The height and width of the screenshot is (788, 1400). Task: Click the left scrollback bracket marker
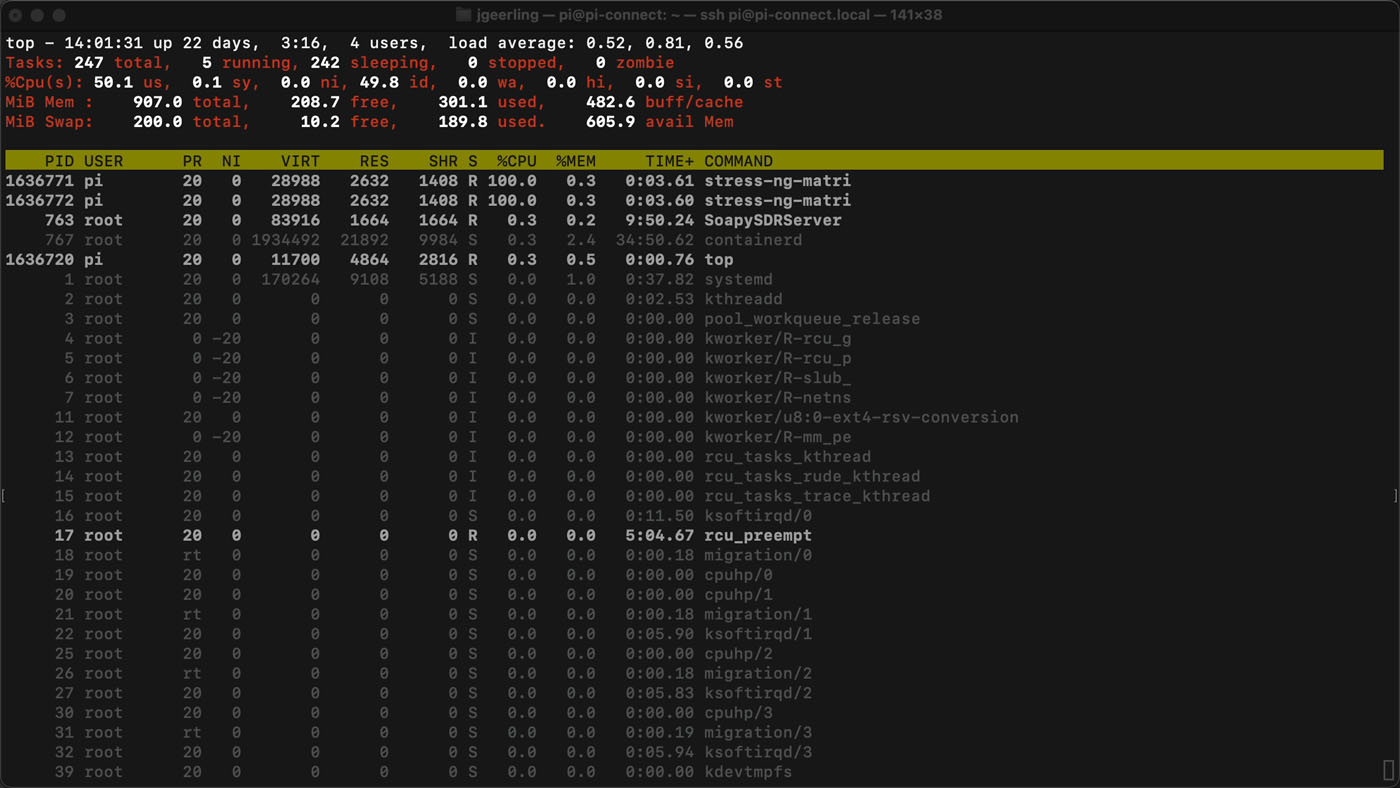pyautogui.click(x=4, y=495)
